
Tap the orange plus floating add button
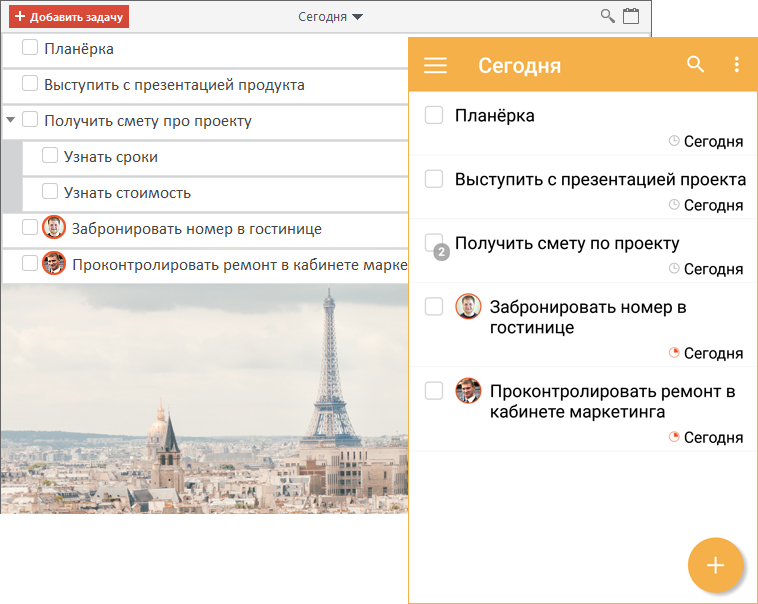click(715, 565)
